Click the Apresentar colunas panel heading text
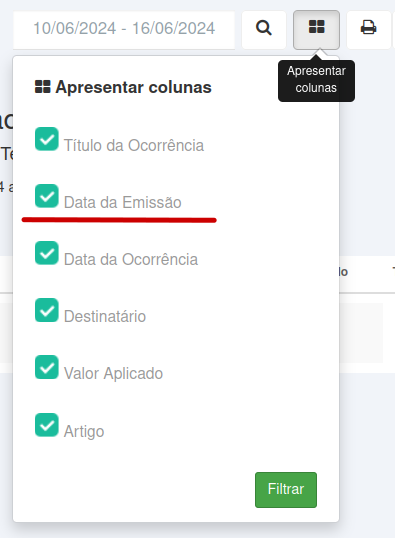This screenshot has height=539, width=395. click(x=133, y=87)
